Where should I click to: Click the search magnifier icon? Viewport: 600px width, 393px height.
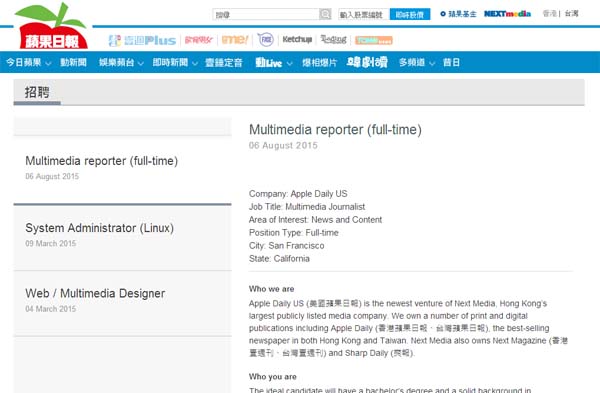(x=325, y=14)
